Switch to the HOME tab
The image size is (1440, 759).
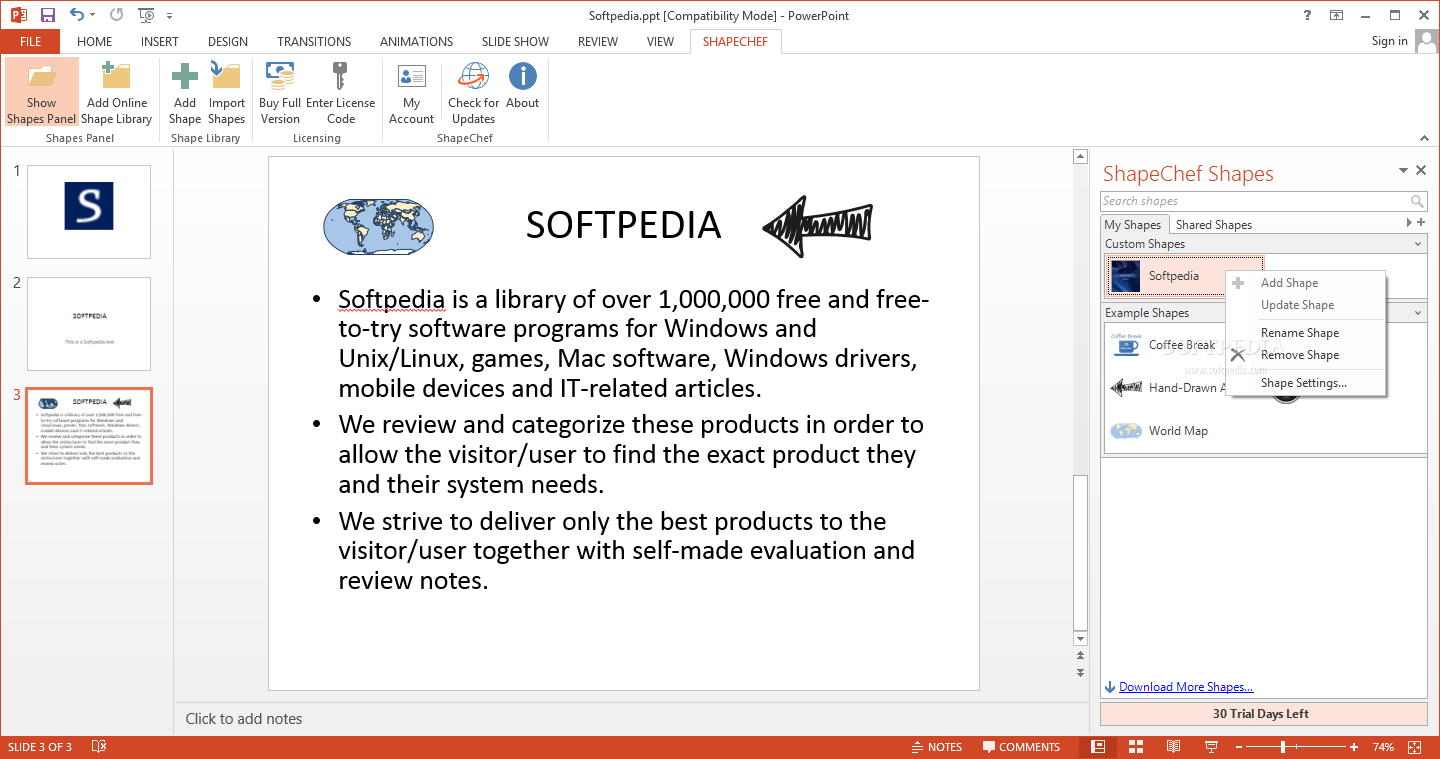[95, 41]
